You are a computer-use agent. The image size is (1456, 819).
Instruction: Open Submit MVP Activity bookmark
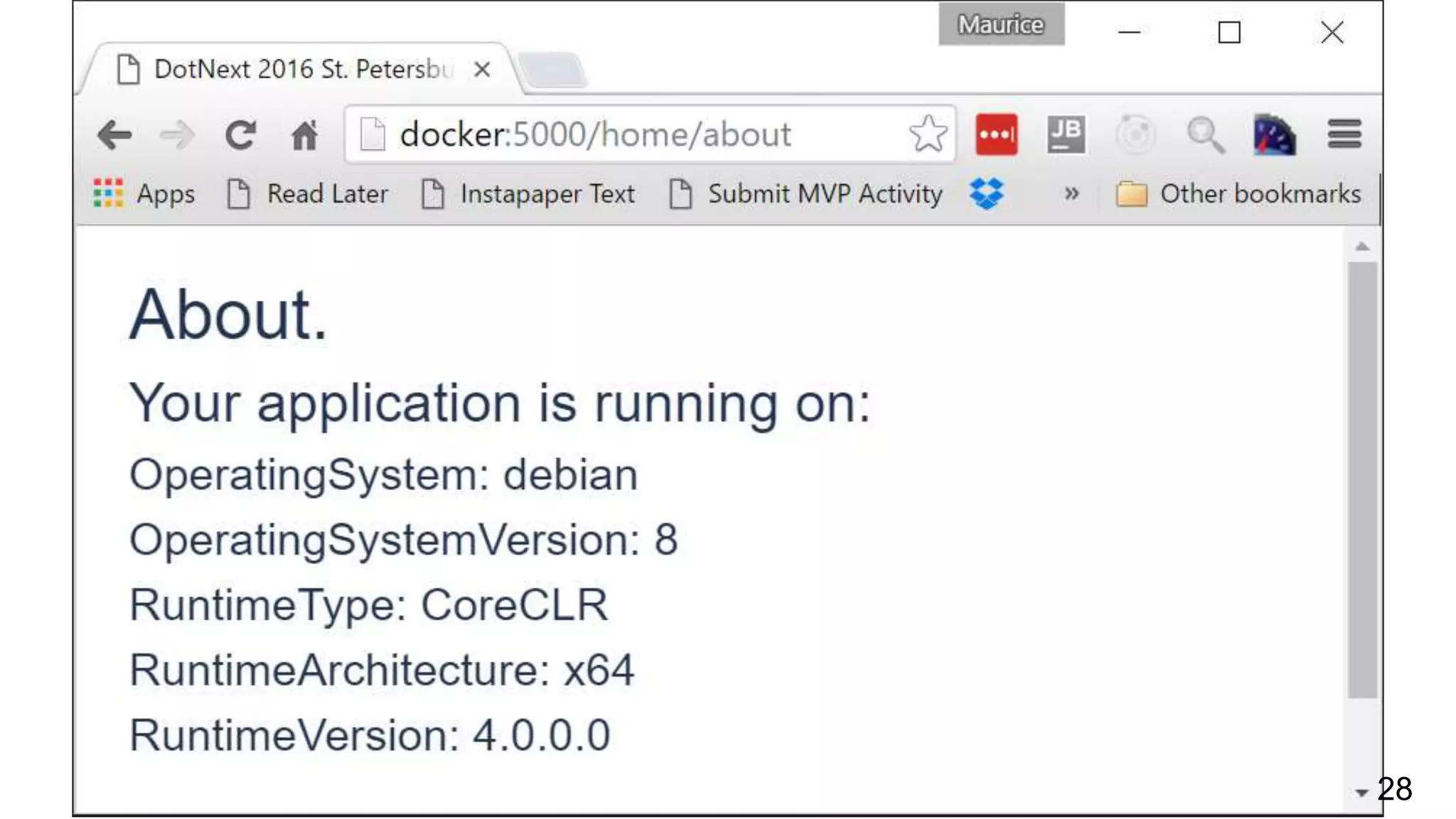pyautogui.click(x=806, y=193)
